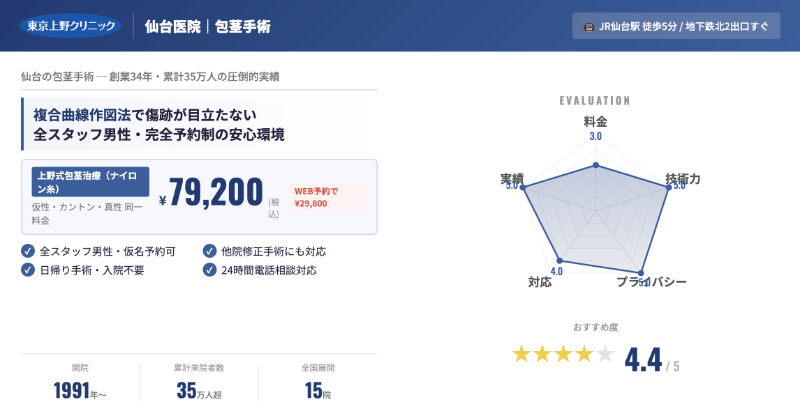800x418 pixels.
Task: Click the checkmark icon next to 全スタッフ男性・仮名予約可
Action: [x=28, y=251]
